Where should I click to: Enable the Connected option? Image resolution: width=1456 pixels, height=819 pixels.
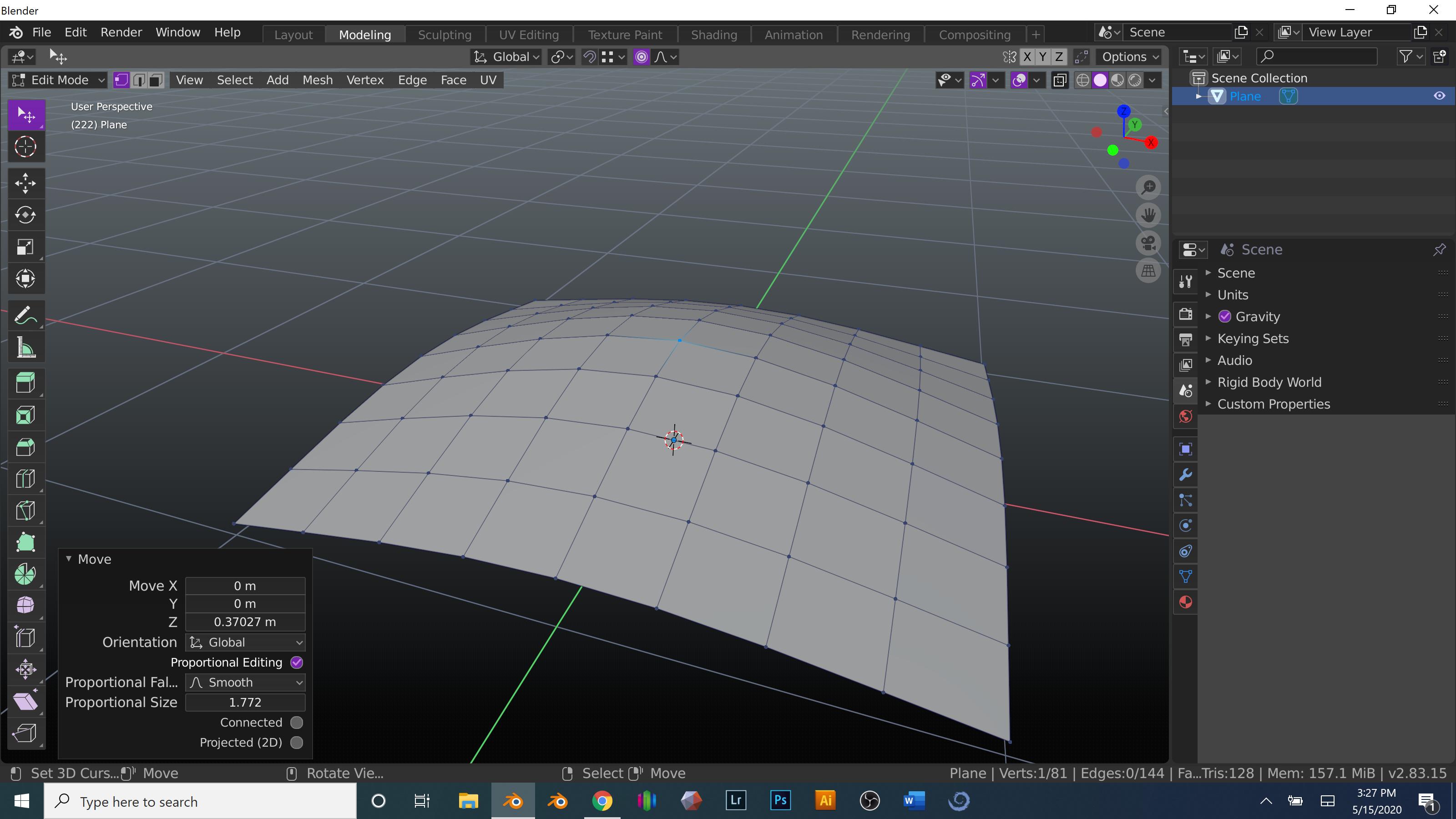coord(297,723)
